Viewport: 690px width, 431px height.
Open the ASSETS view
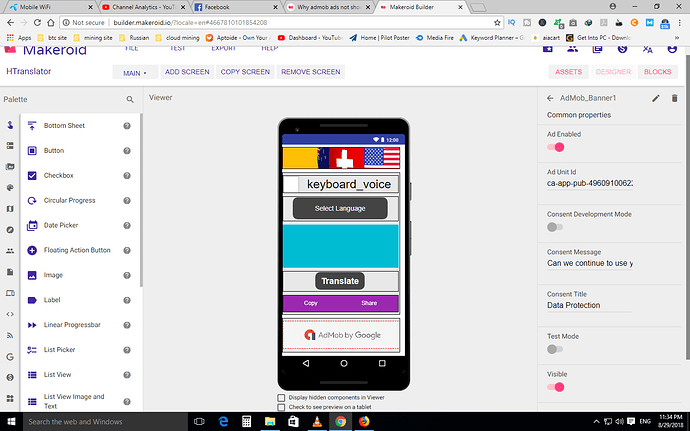pos(568,72)
